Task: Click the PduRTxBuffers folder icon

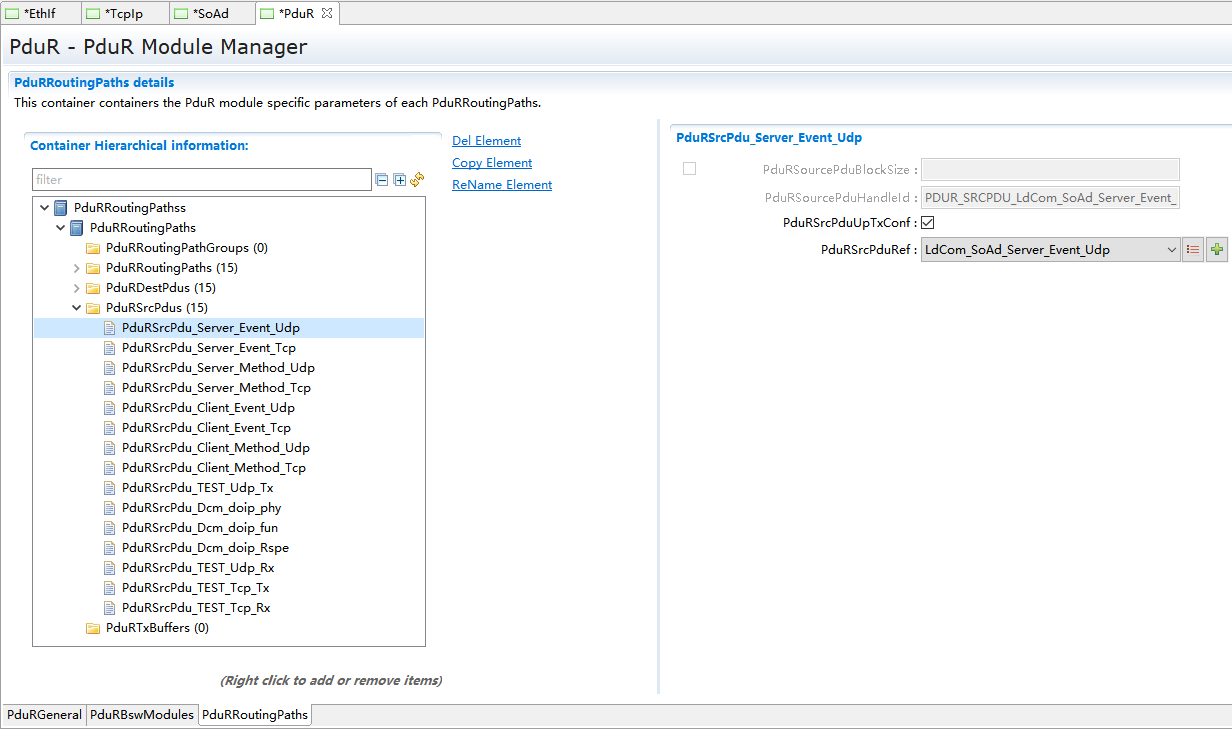Action: point(93,628)
